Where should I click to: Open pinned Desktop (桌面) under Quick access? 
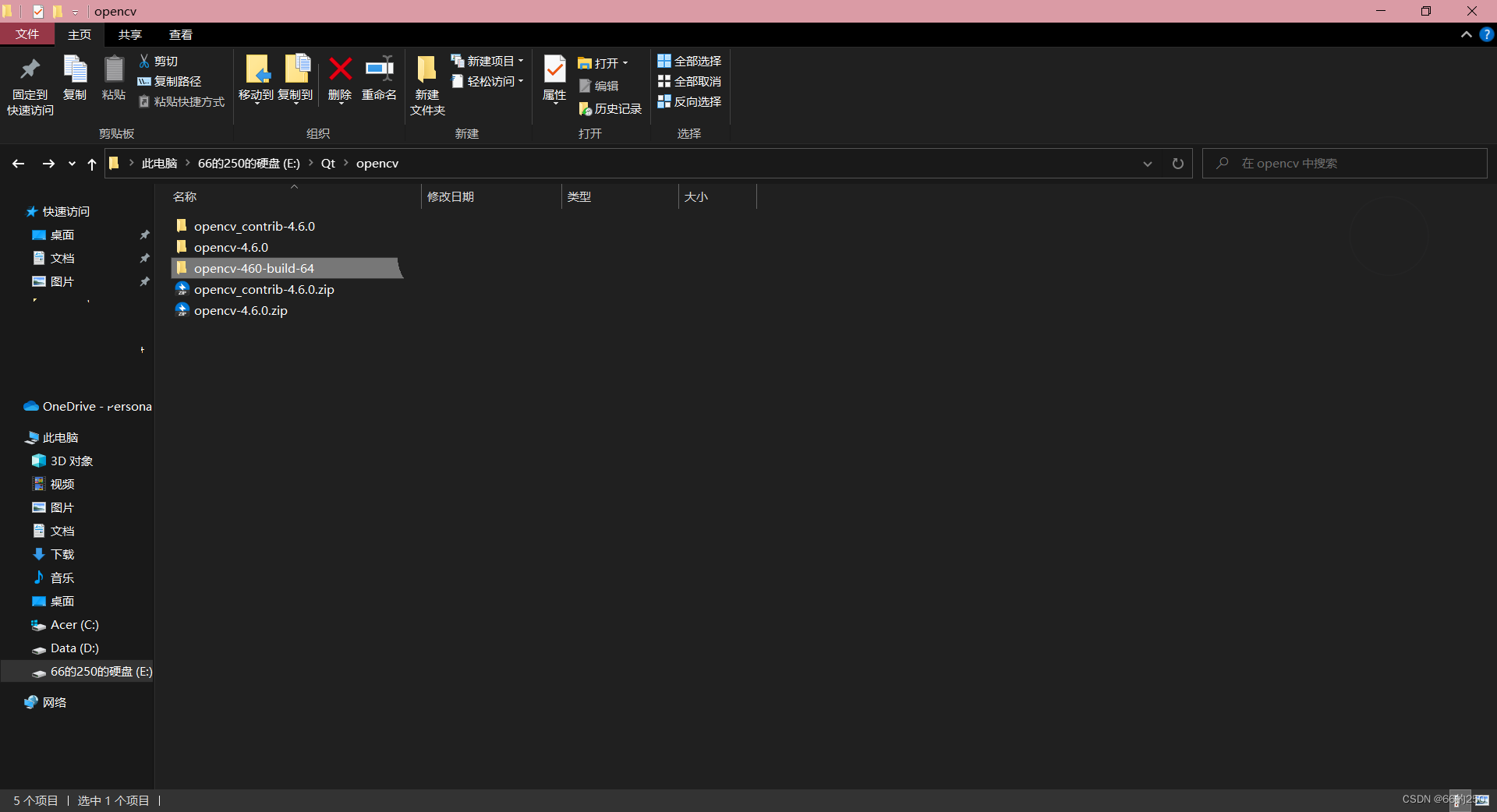(x=62, y=235)
